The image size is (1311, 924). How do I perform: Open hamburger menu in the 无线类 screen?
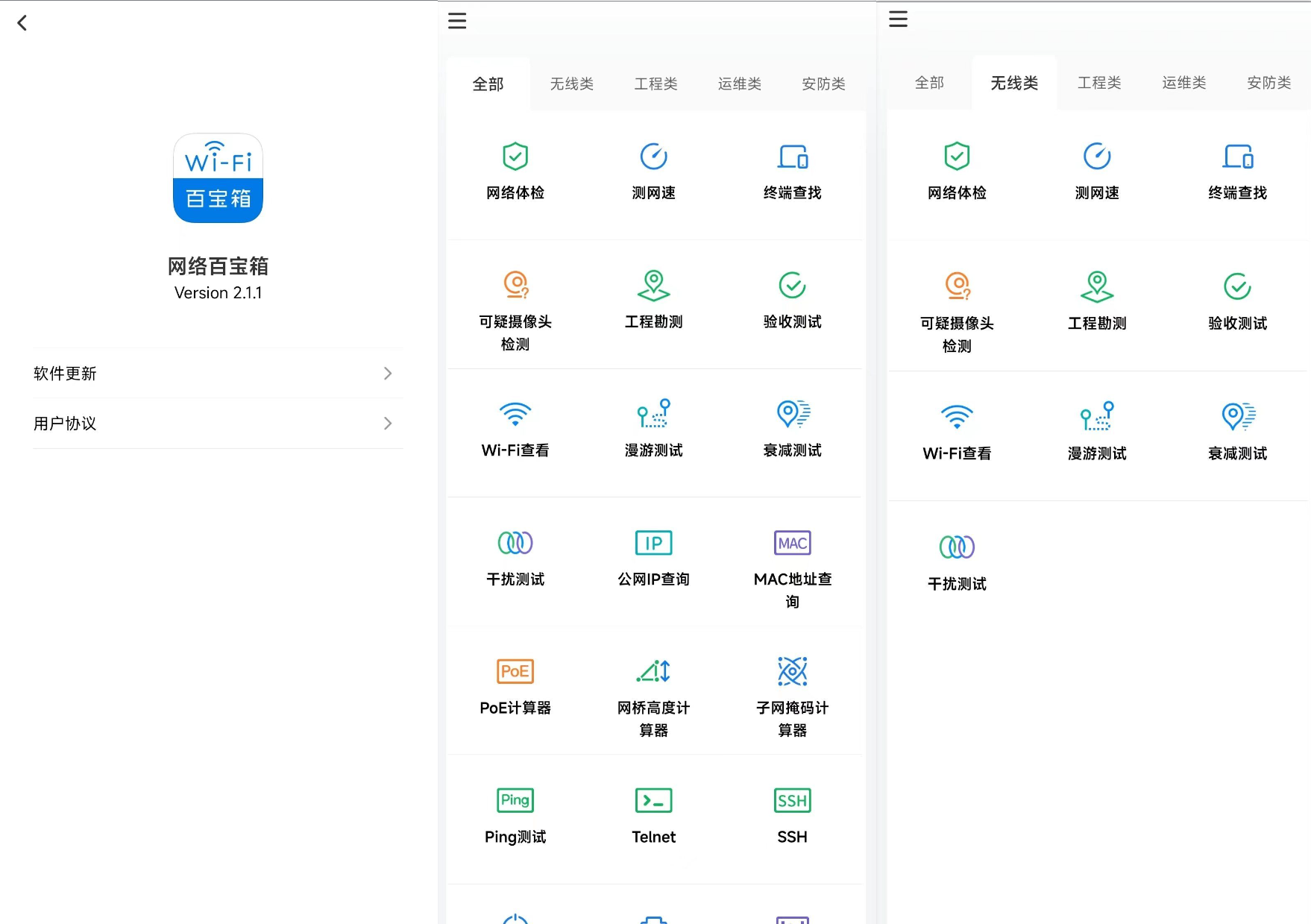899,19
